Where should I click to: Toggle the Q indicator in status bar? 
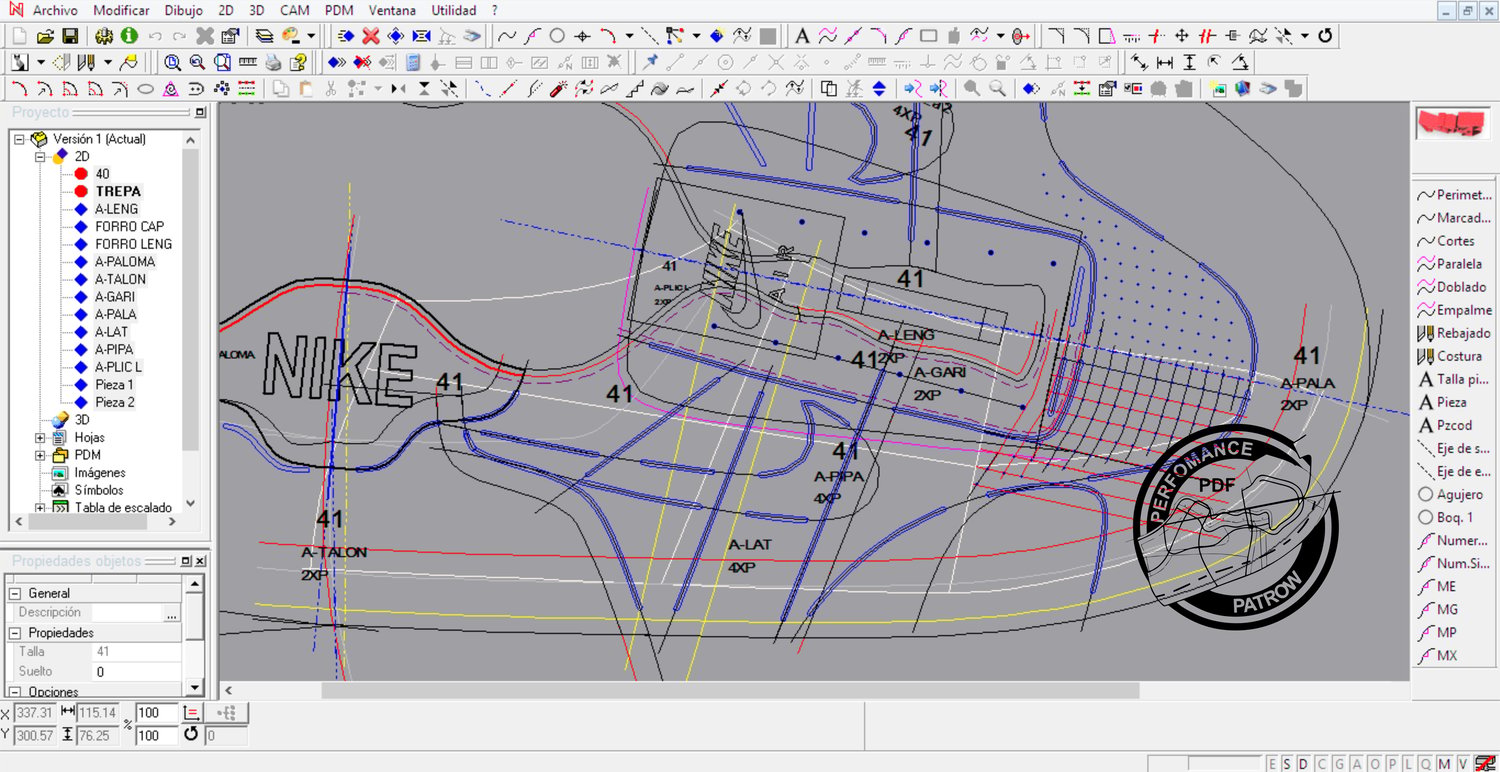pos(1427,764)
